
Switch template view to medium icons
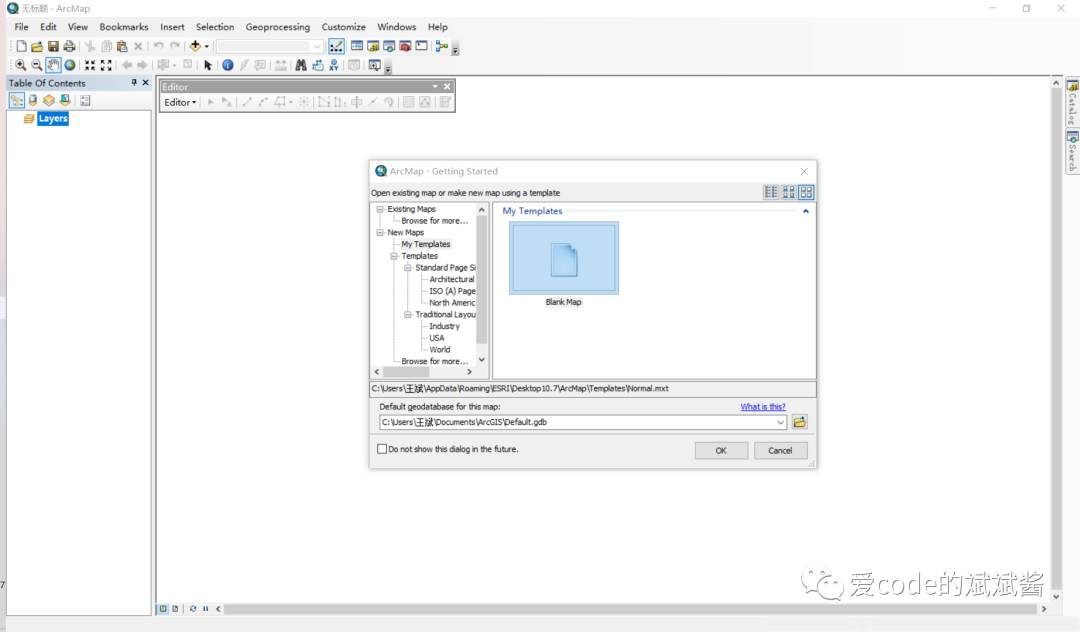click(789, 192)
